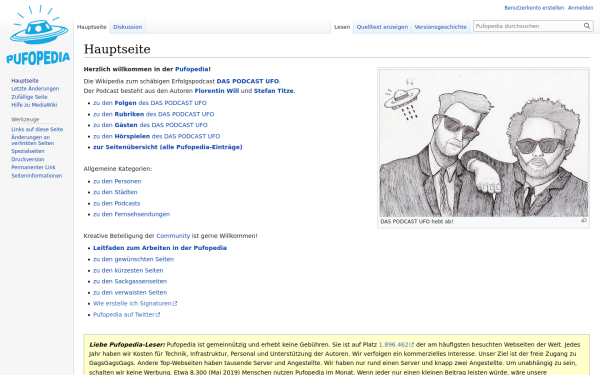Viewport: 600px width, 375px height.
Task: Open the Versionsgeschichte tab
Action: pyautogui.click(x=440, y=27)
